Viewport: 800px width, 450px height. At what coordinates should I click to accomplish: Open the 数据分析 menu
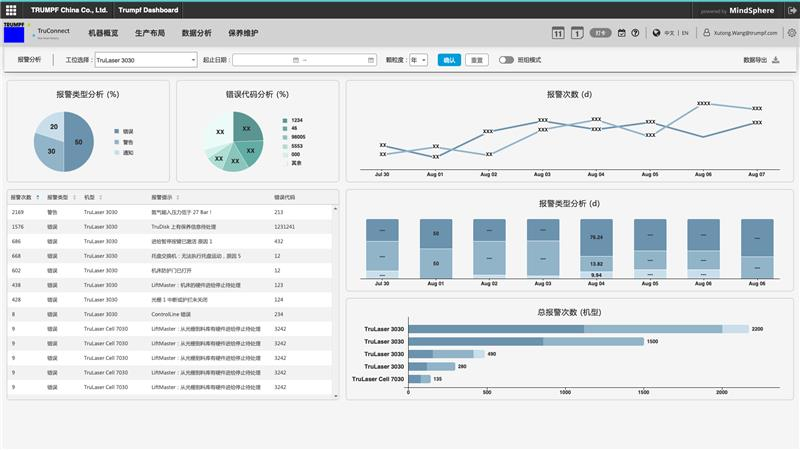(197, 34)
